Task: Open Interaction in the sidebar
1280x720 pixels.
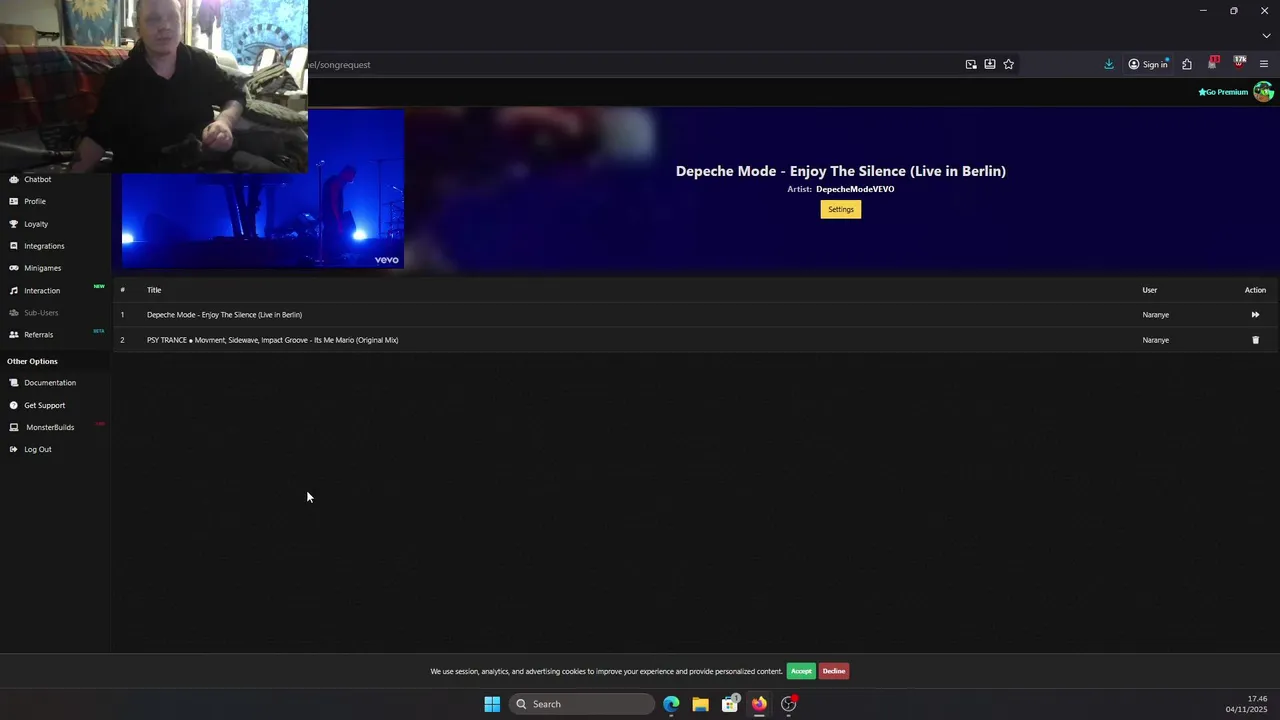Action: tap(42, 290)
